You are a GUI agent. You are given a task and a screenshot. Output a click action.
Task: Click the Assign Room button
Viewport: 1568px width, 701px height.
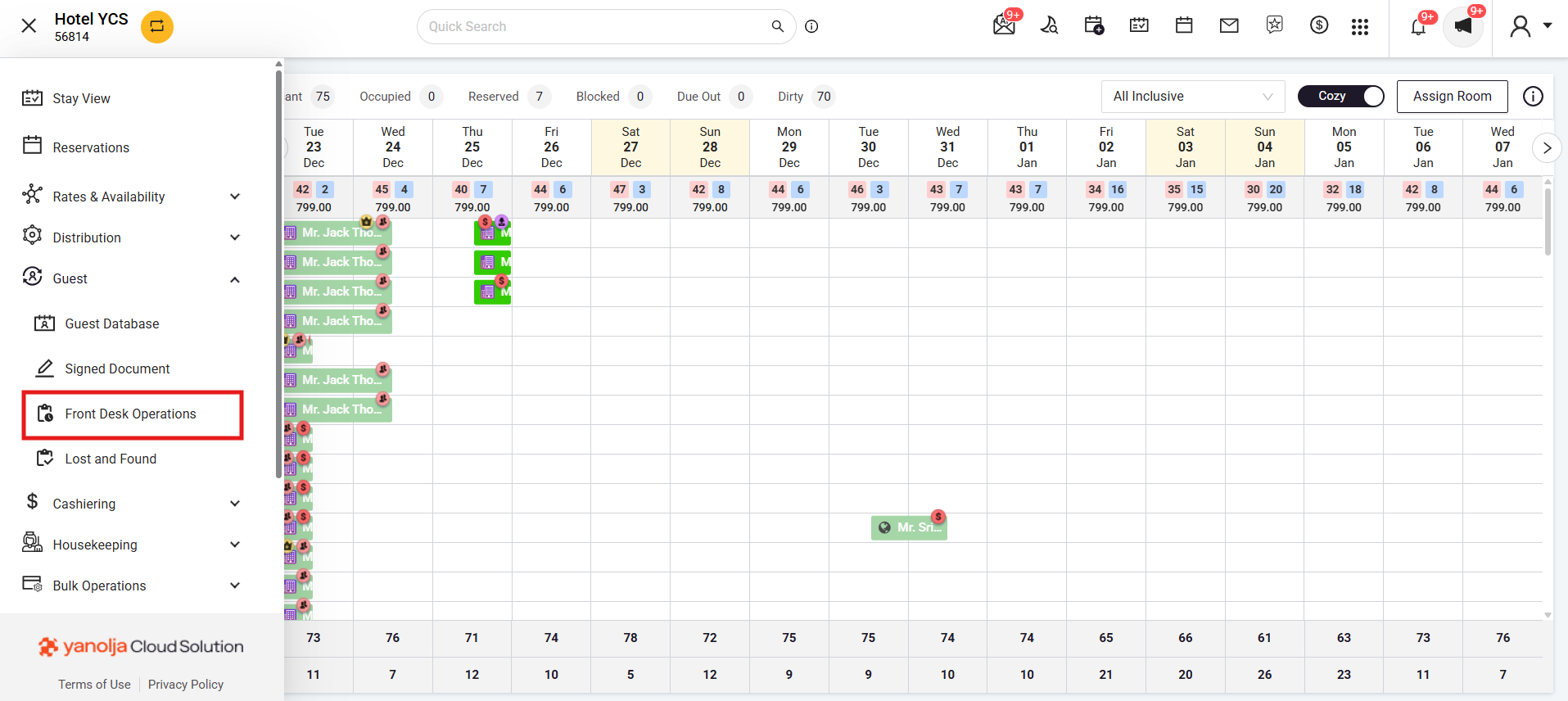(x=1452, y=97)
